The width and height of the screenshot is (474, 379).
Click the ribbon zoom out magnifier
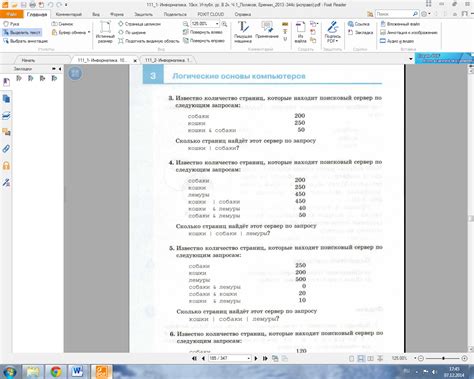click(185, 24)
